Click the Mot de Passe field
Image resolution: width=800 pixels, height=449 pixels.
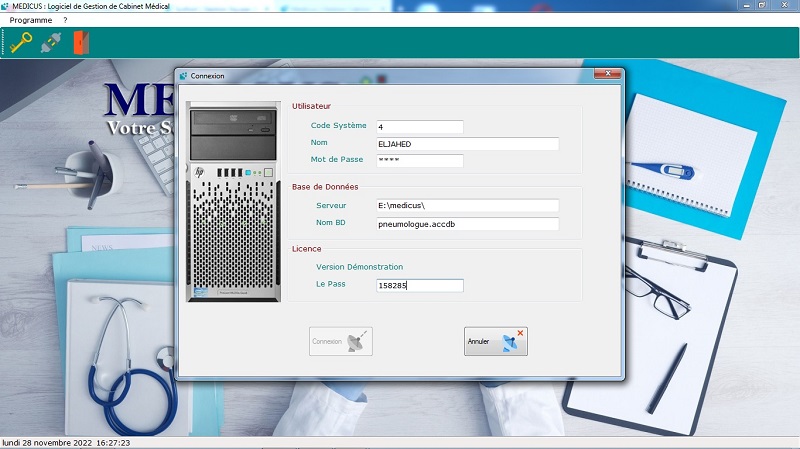point(420,160)
